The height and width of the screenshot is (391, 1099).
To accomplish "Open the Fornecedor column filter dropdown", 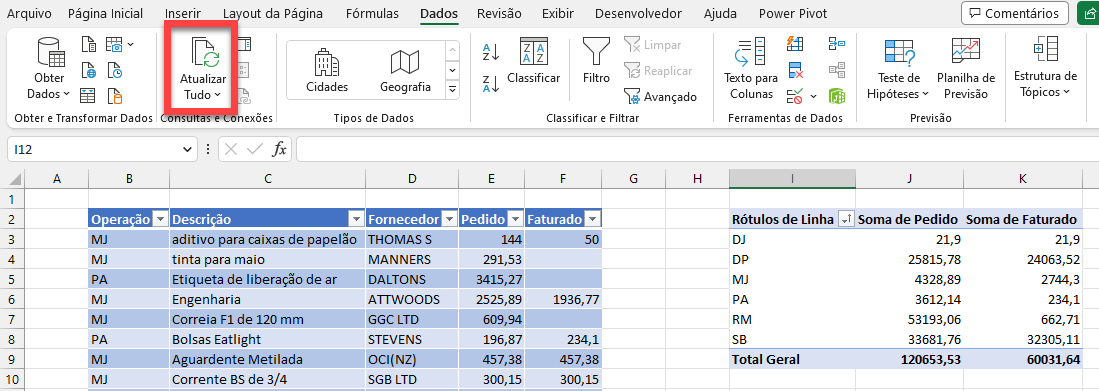I will [x=449, y=219].
